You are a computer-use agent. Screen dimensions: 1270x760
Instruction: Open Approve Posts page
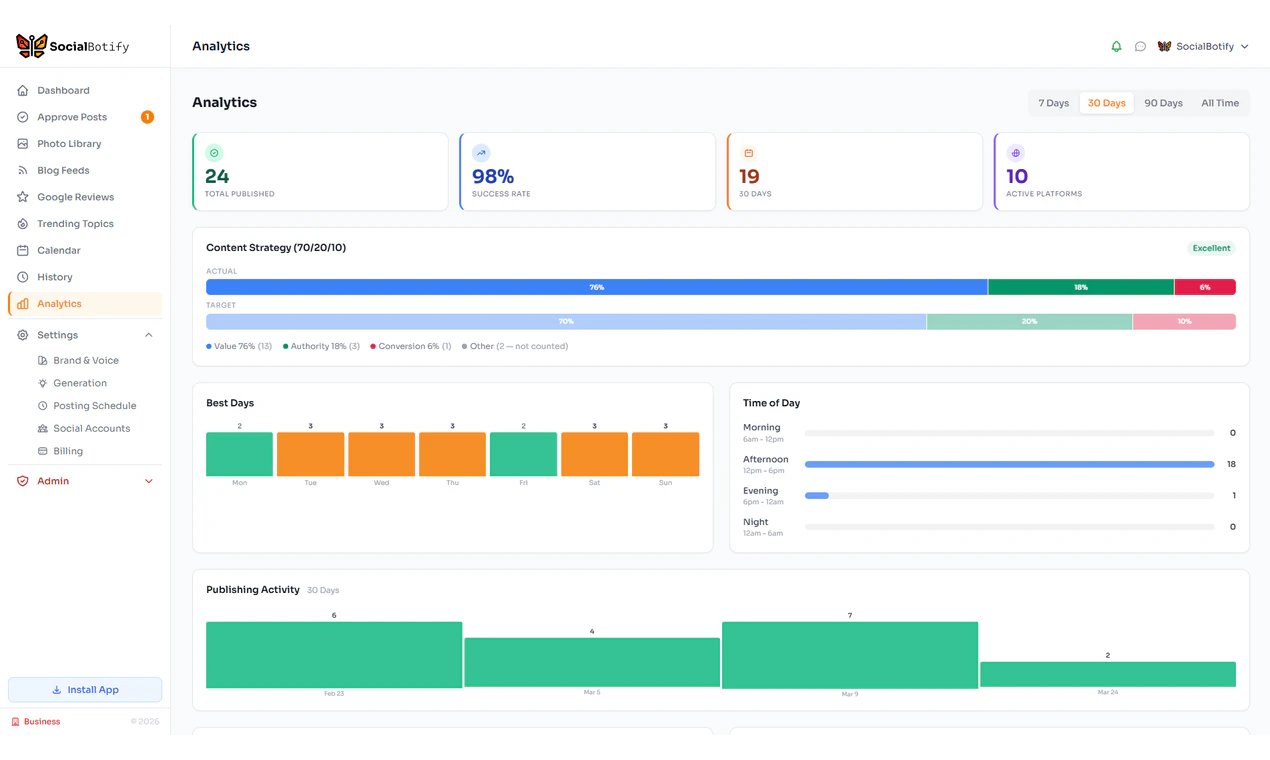tap(85, 117)
